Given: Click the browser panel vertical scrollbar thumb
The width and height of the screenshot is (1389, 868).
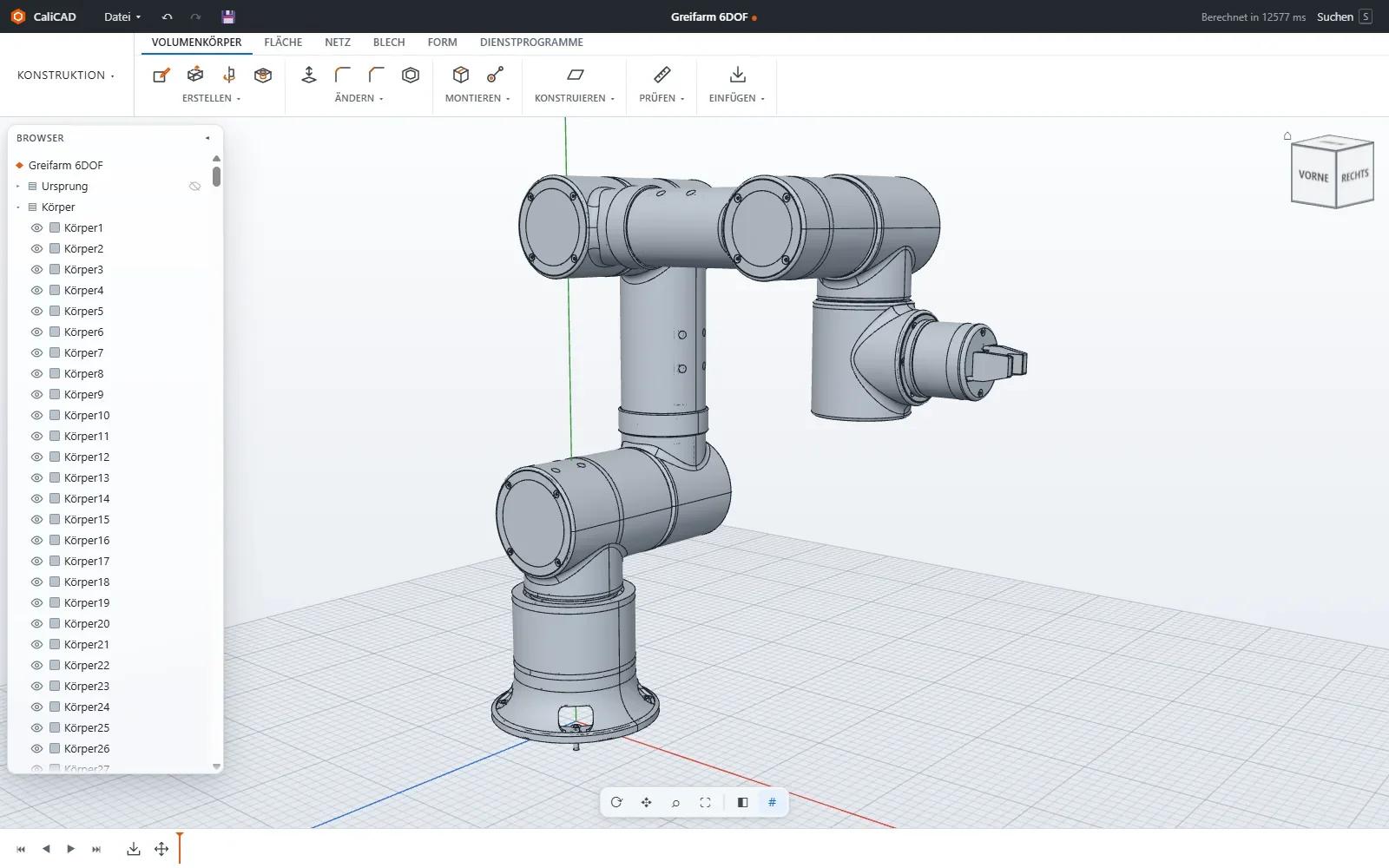Looking at the screenshot, I should point(216,176).
